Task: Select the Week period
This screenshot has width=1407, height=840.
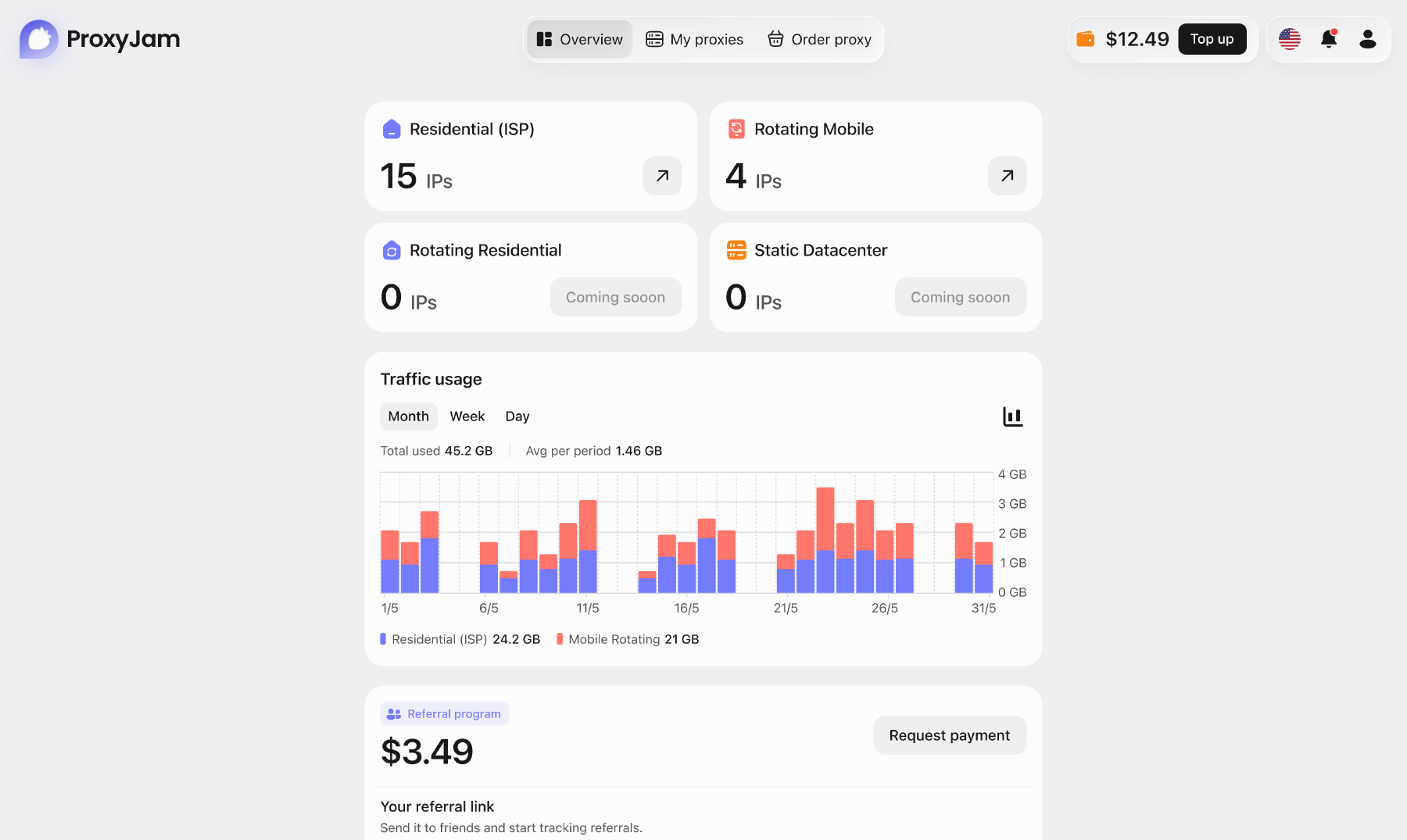Action: point(467,416)
